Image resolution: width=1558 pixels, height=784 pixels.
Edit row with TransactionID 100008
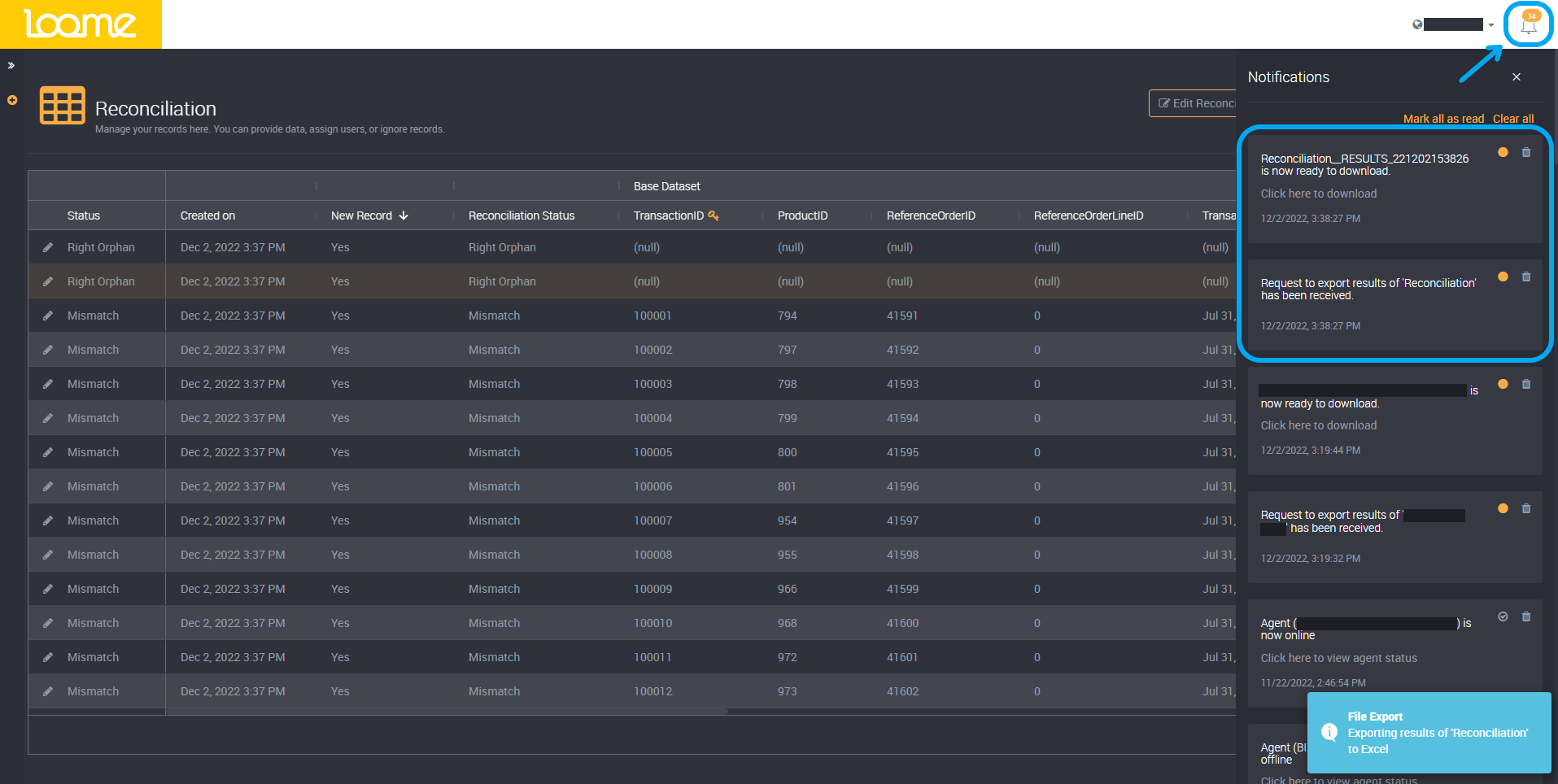48,555
